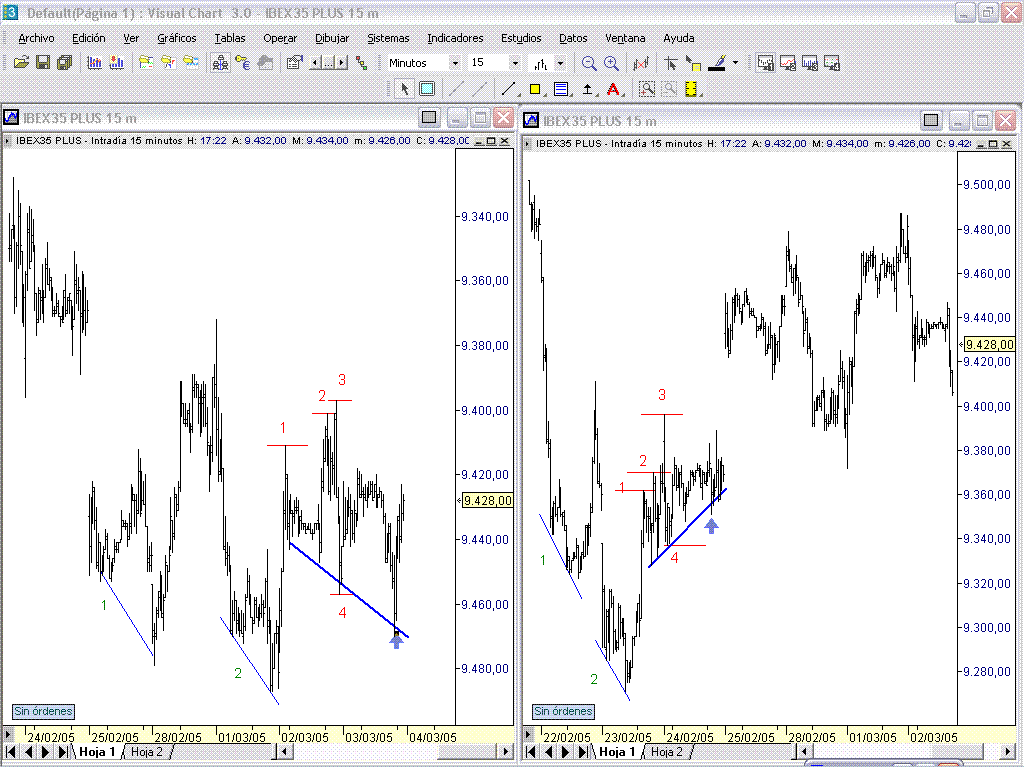Open the Minutos timeframe dropdown
This screenshot has height=768, width=1024.
pos(455,63)
